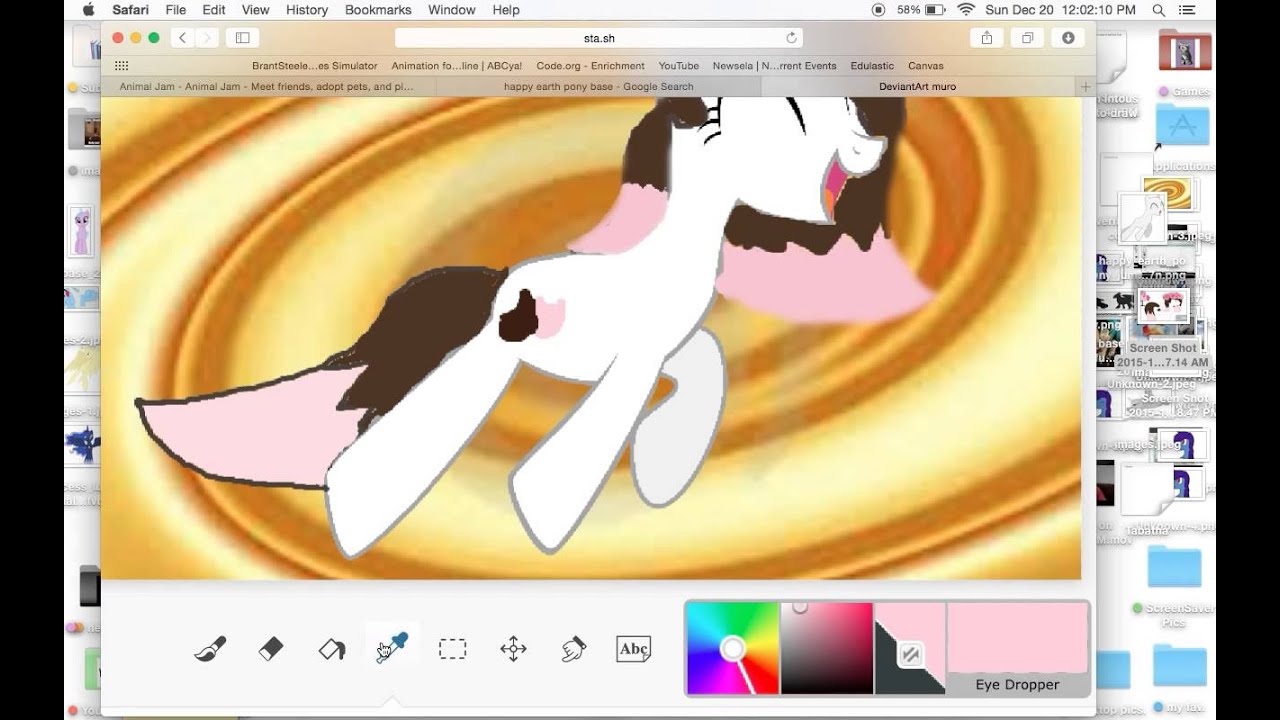
Task: Swap primary and secondary colors
Action: pyautogui.click(x=910, y=655)
